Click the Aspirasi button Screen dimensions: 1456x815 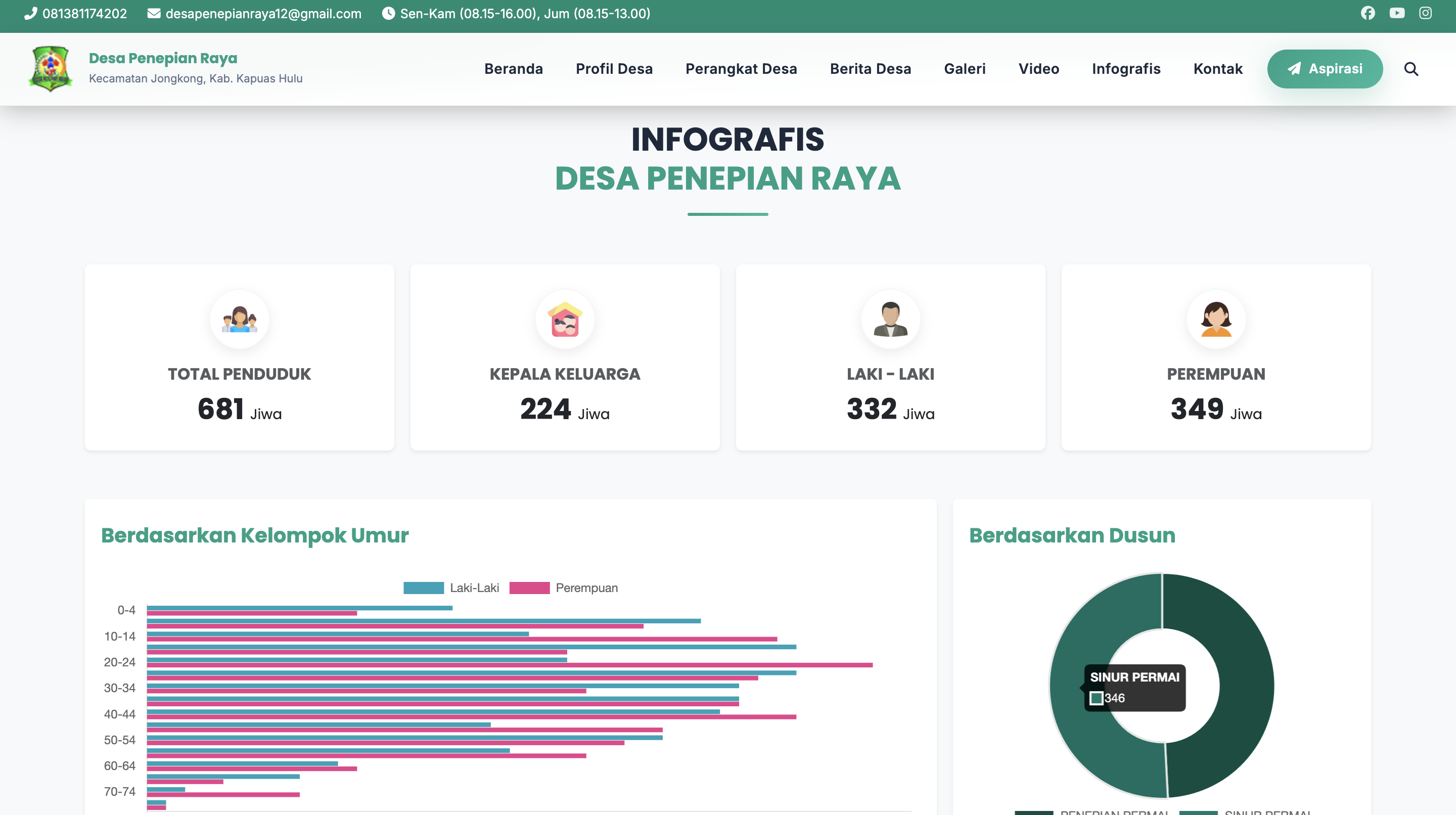click(x=1325, y=69)
